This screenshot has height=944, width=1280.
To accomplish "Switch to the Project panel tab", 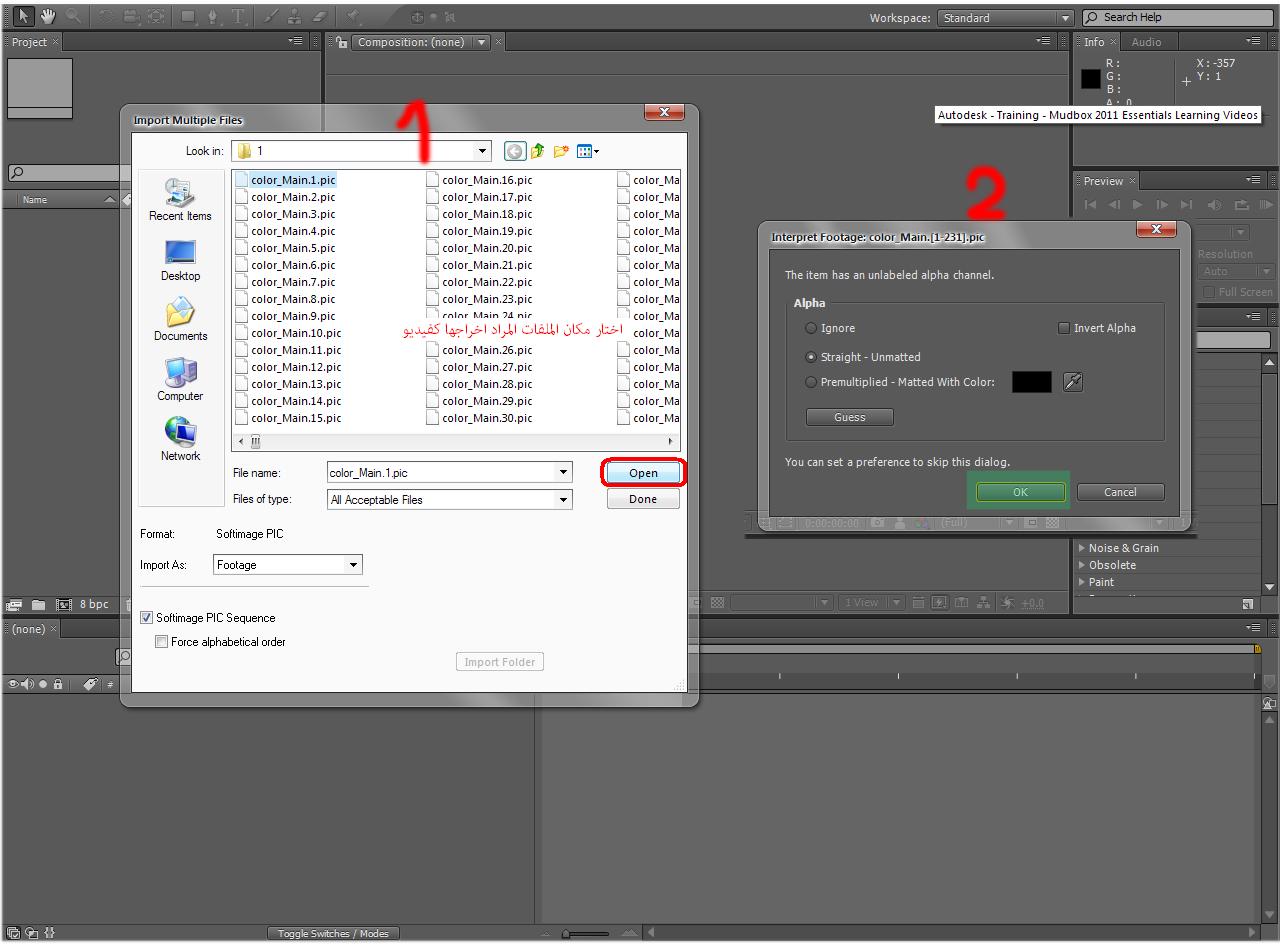I will coord(29,42).
